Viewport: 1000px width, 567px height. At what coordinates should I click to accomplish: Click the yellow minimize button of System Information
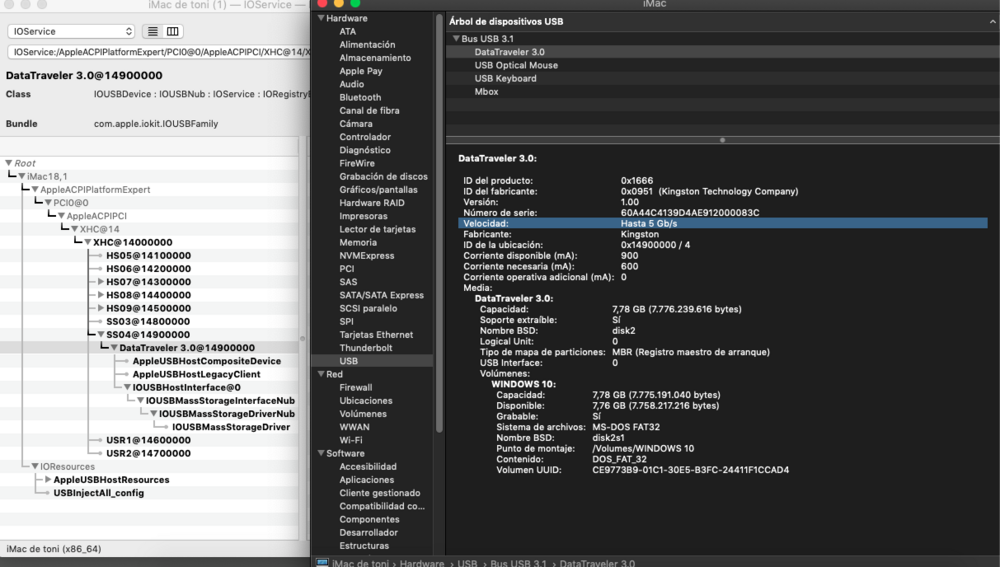(339, 4)
